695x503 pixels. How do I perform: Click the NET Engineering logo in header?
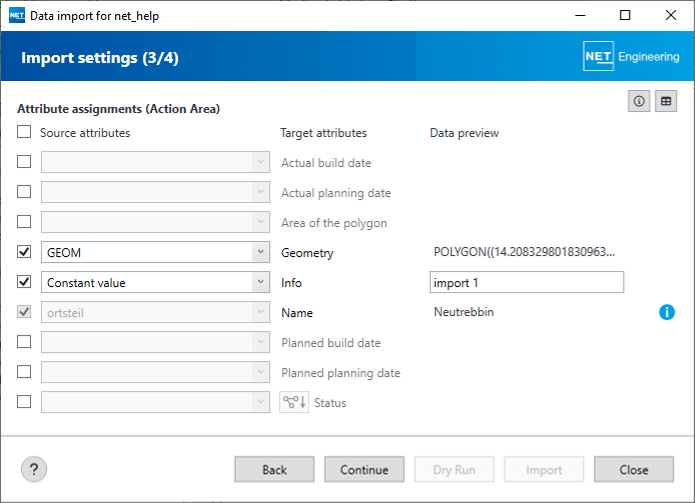tap(631, 57)
